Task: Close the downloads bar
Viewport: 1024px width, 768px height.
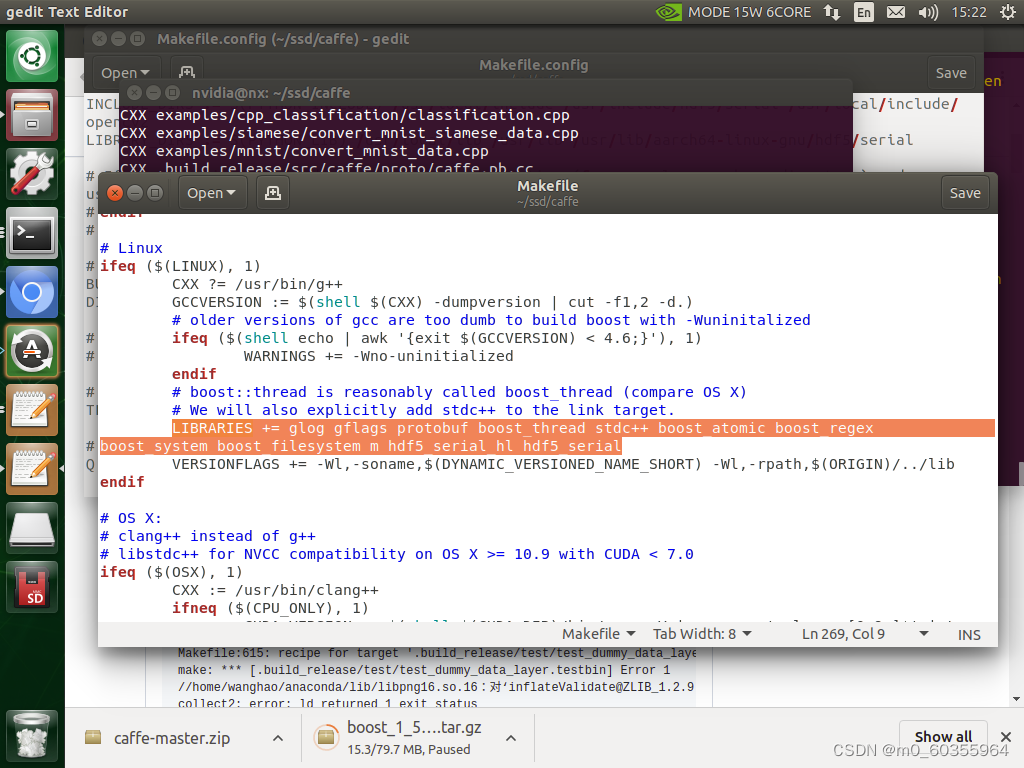Action: tap(1006, 737)
